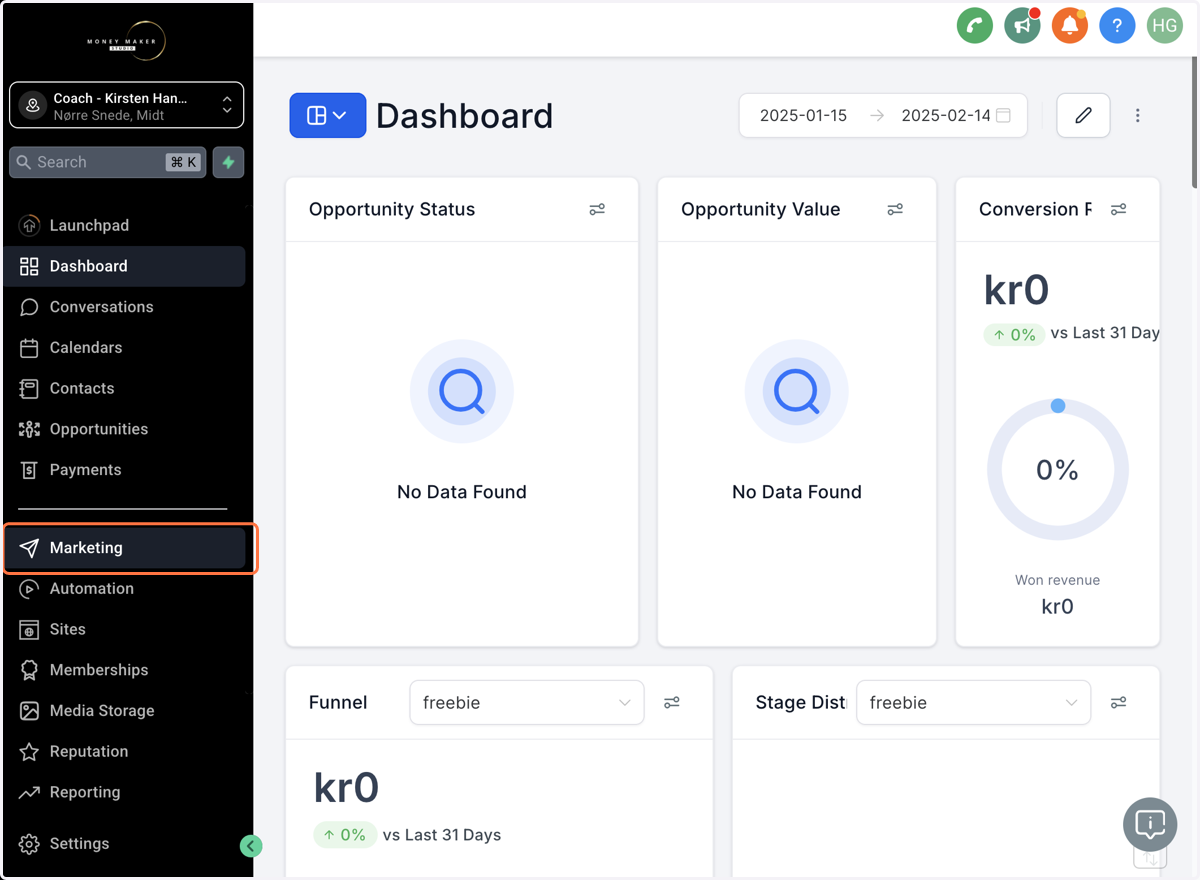Click the 'Won revenue' label
Screen dimensions: 1200x880
[1057, 580]
